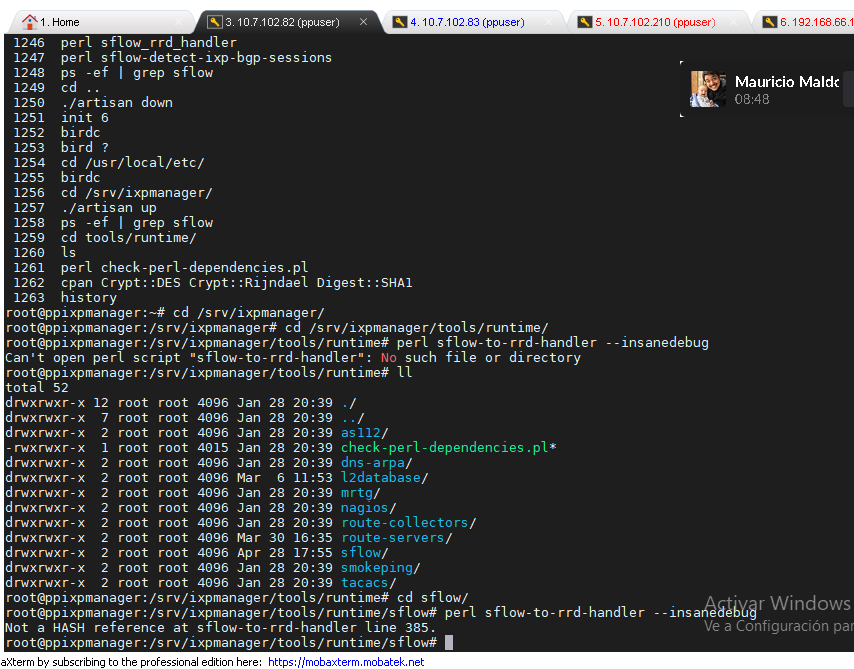Close the 4. 10.7.102.83 session tab

tap(548, 22)
